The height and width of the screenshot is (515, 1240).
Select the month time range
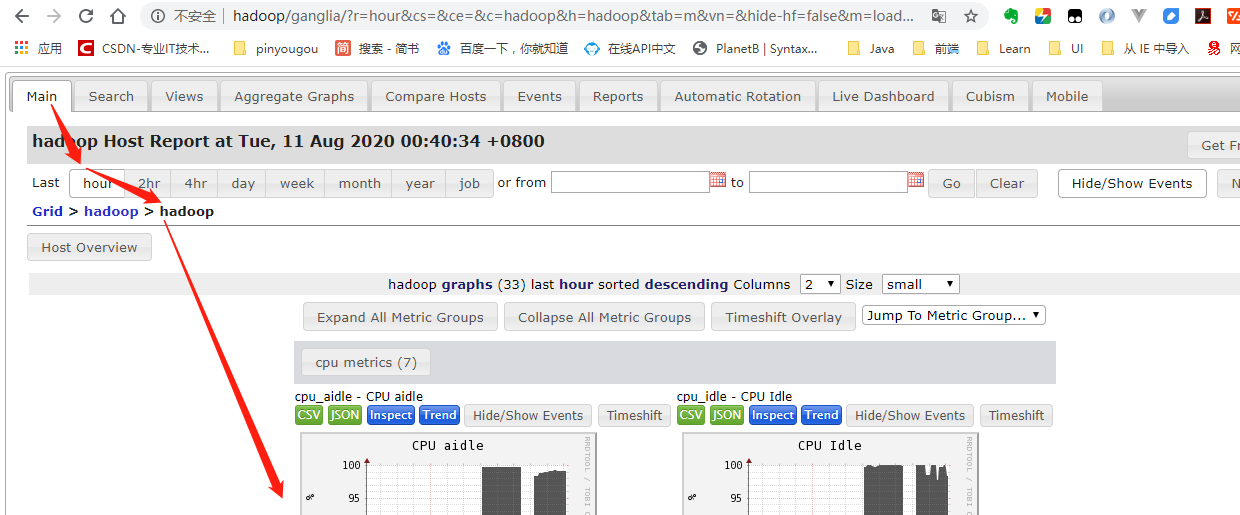360,183
